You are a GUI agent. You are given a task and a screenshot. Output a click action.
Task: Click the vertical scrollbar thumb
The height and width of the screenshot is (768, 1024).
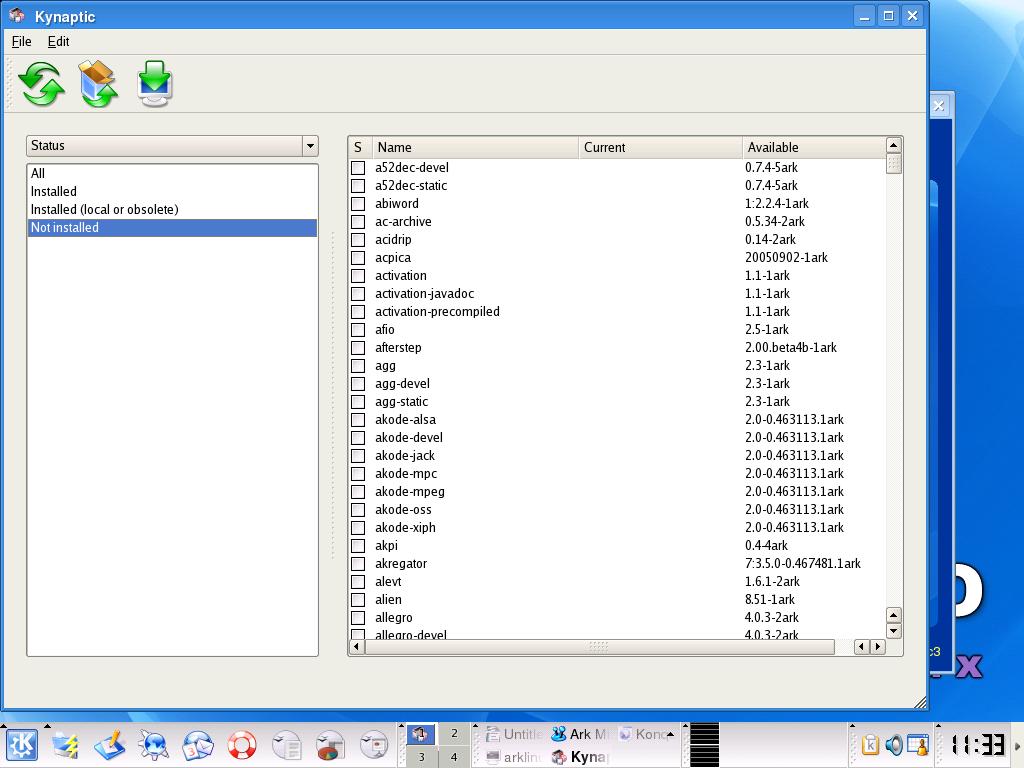pyautogui.click(x=893, y=163)
